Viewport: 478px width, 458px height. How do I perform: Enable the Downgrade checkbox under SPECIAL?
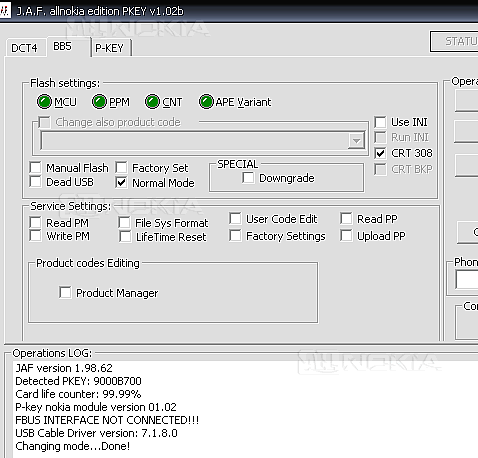(248, 178)
